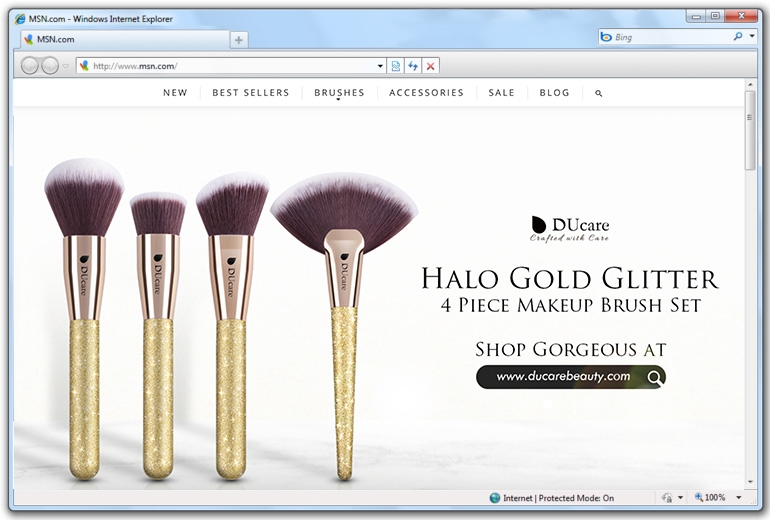Click the site search magnifier icon
This screenshot has height=520, width=770.
click(x=599, y=93)
